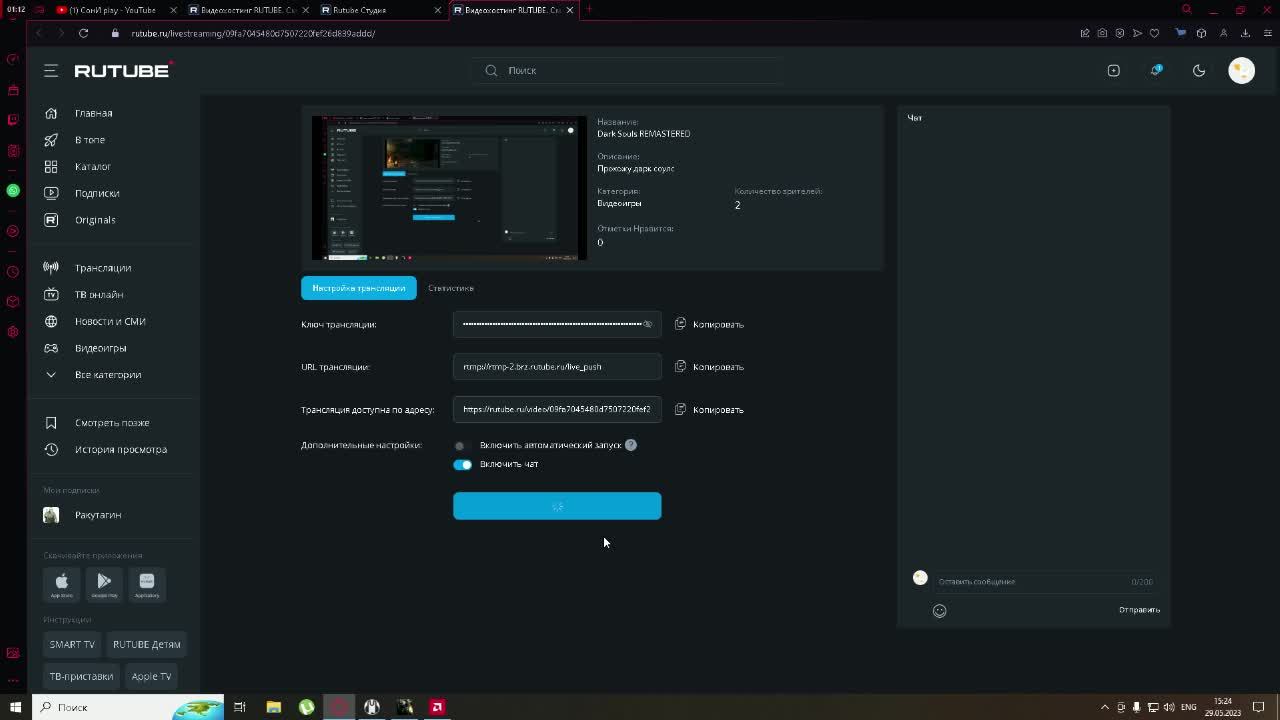Viewport: 1280px width, 720px height.
Task: Open RUTUBE Детям link
Action: tap(147, 644)
